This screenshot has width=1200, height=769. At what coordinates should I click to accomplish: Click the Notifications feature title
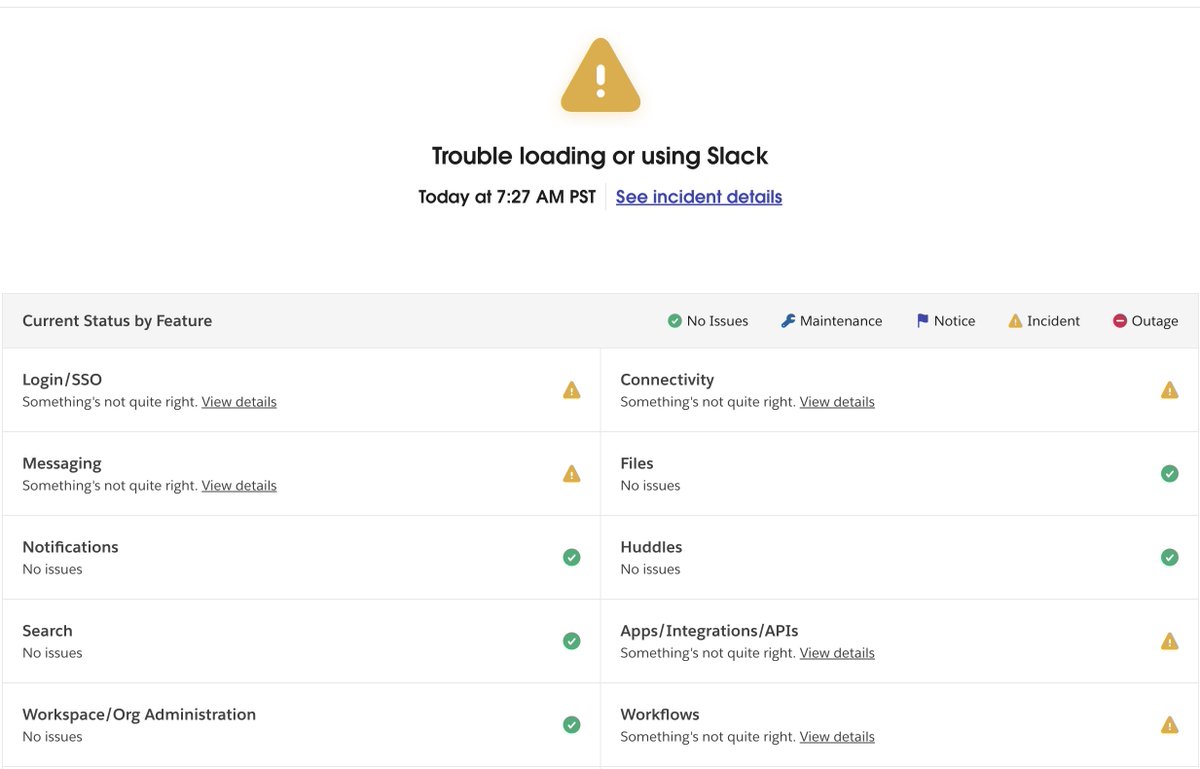click(x=70, y=547)
